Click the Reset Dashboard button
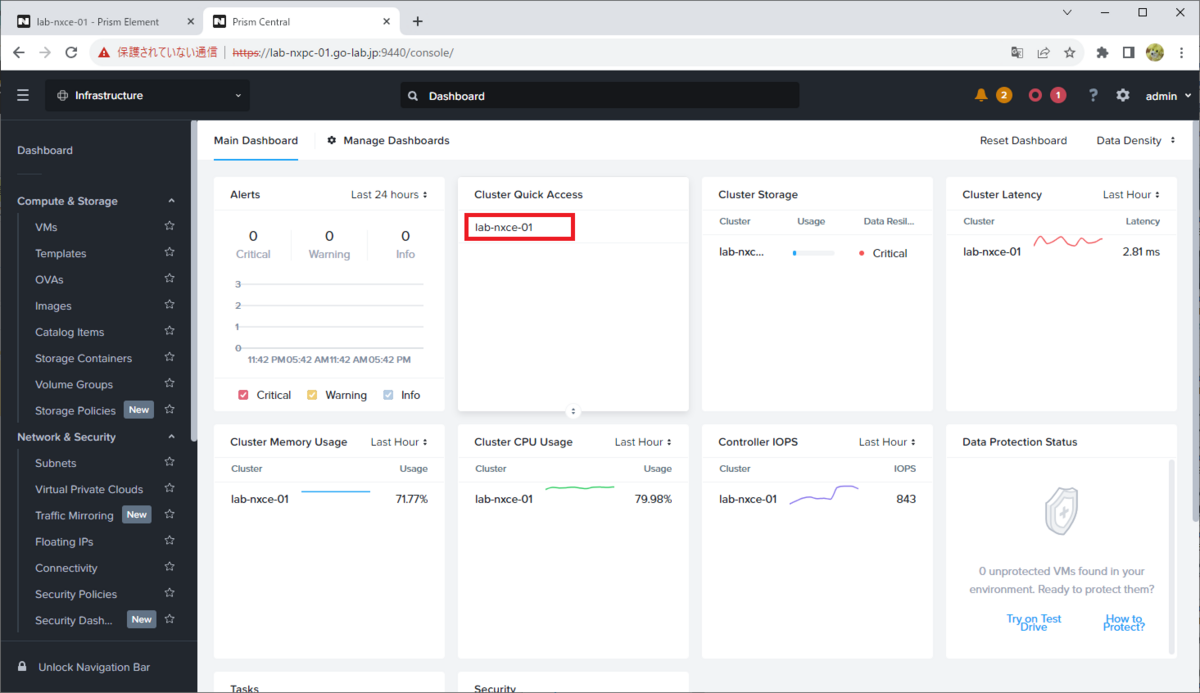 point(1023,141)
